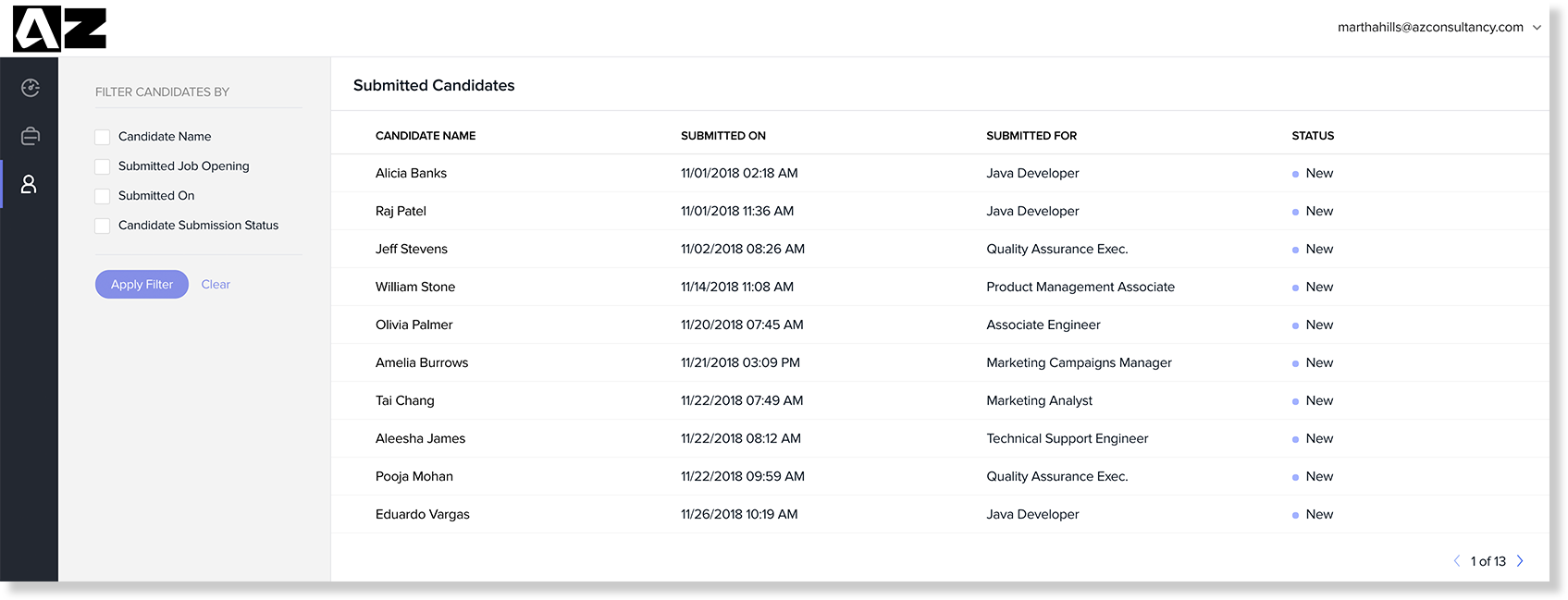Click Marketing Campaigns Manager job cell

click(1079, 362)
